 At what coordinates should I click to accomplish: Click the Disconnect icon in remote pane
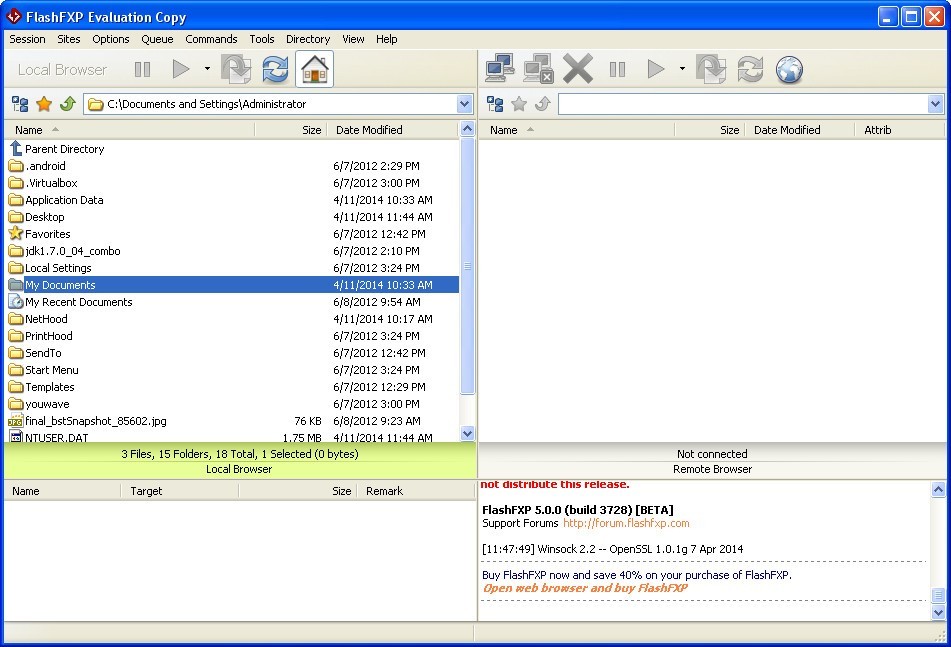(x=538, y=69)
